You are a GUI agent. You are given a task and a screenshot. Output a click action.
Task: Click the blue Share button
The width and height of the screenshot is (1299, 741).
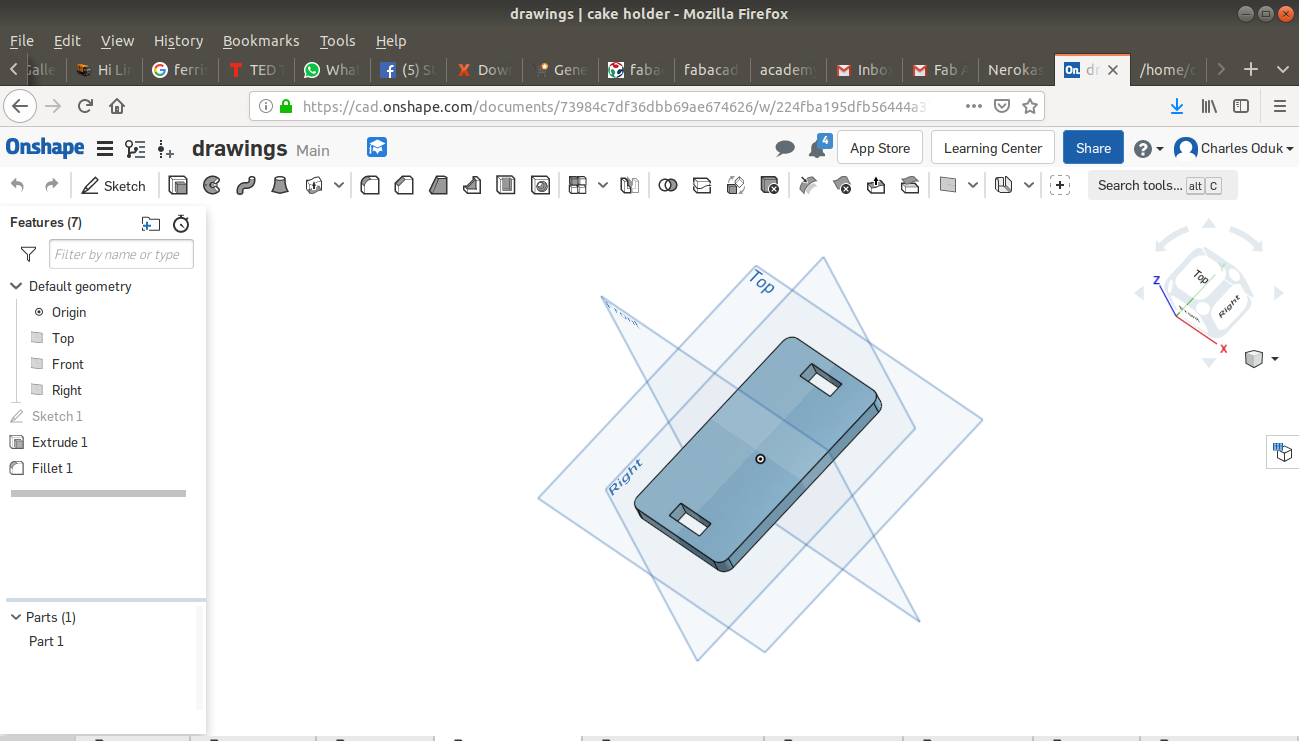[1092, 148]
